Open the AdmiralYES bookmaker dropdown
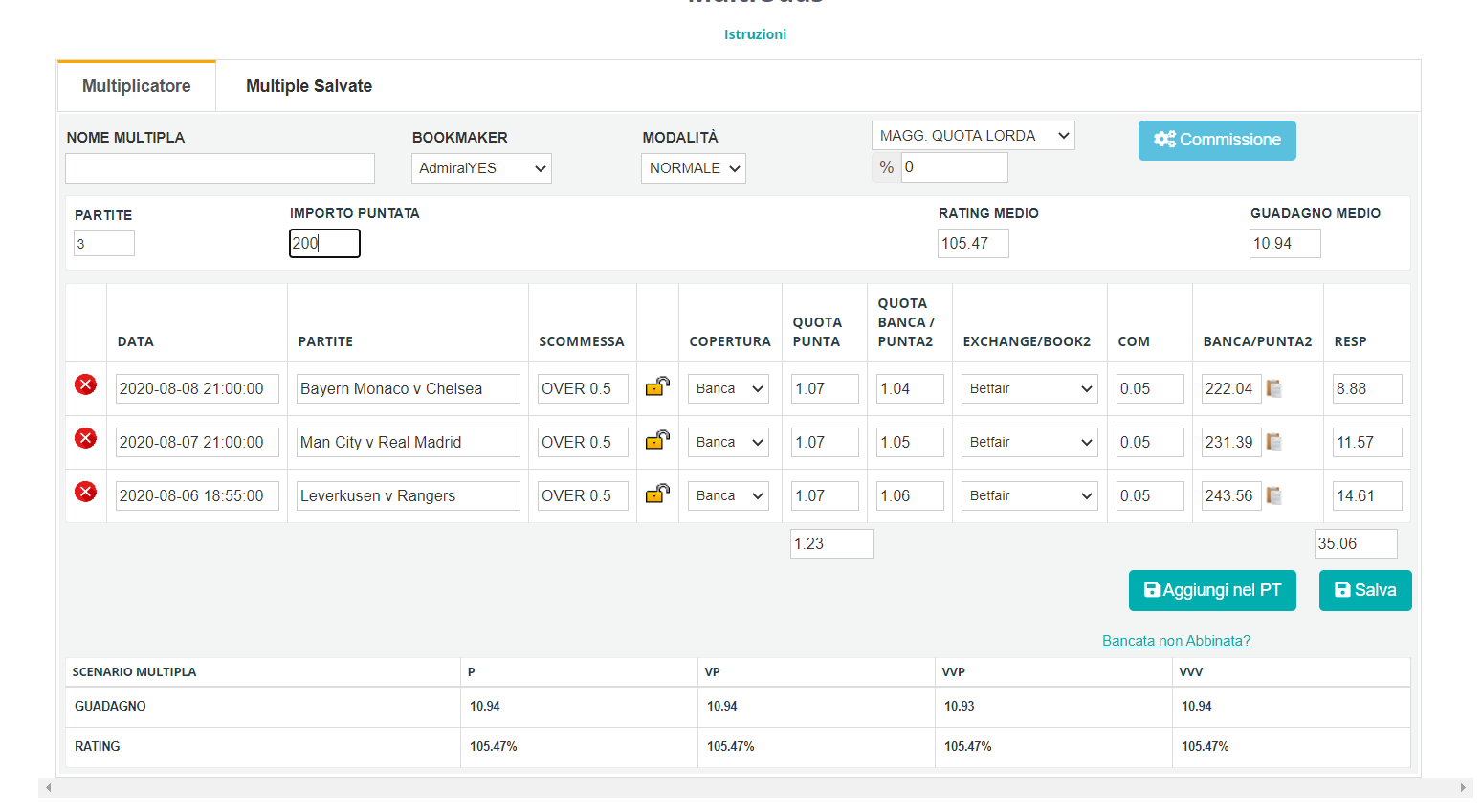1482x812 pixels. [x=481, y=168]
